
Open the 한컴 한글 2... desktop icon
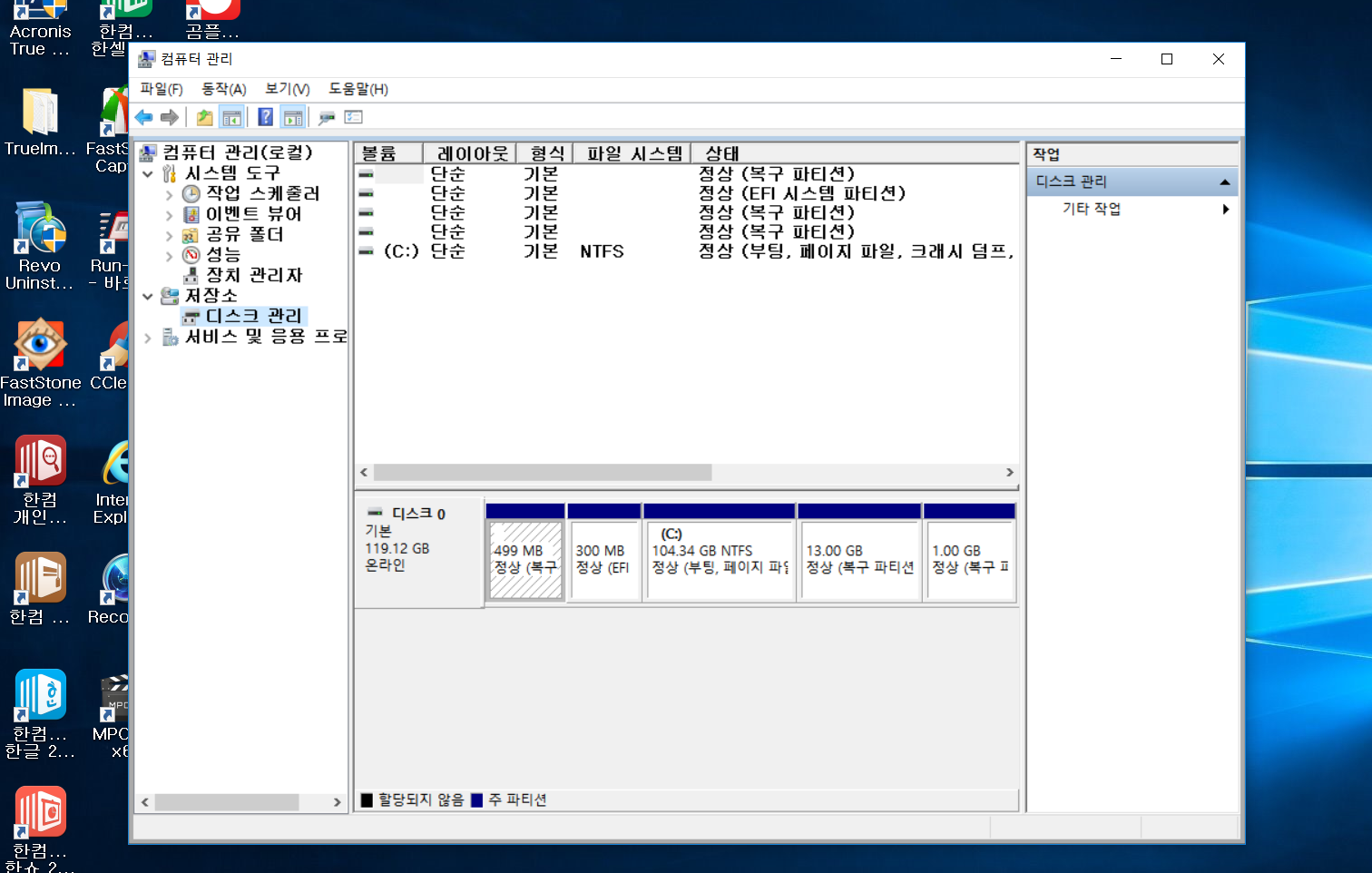tap(40, 714)
